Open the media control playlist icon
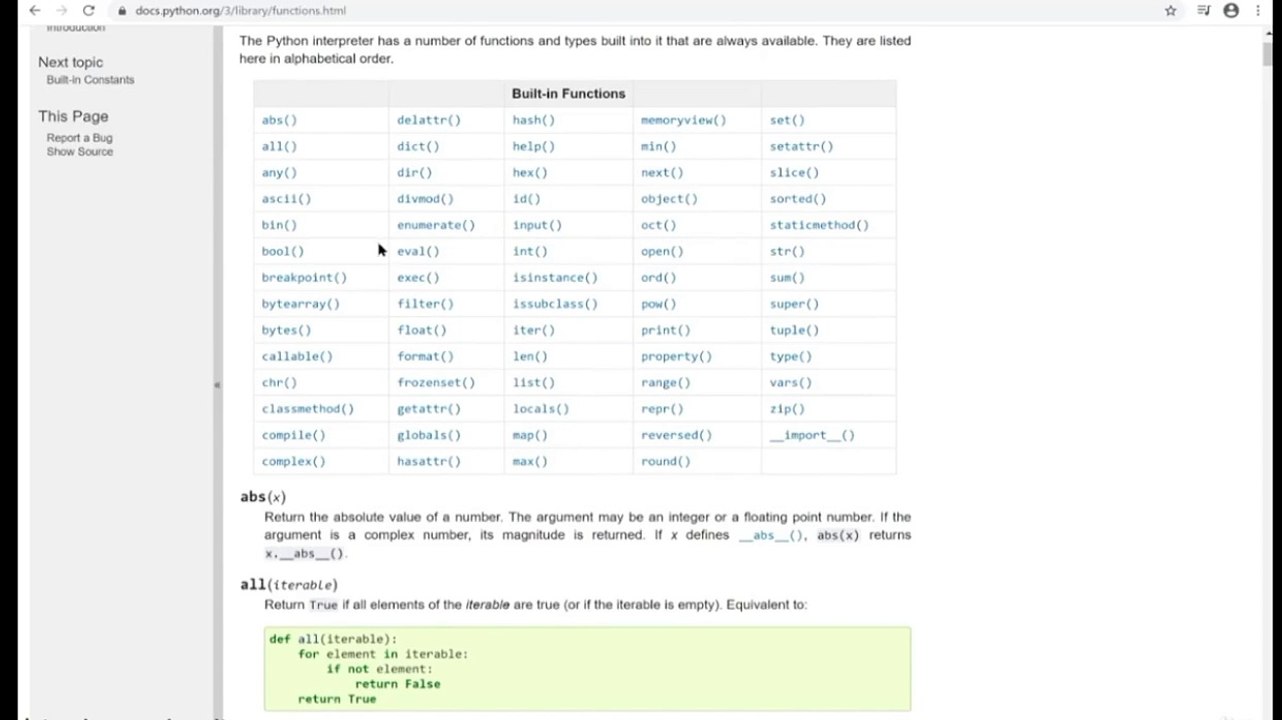 [x=1203, y=10]
